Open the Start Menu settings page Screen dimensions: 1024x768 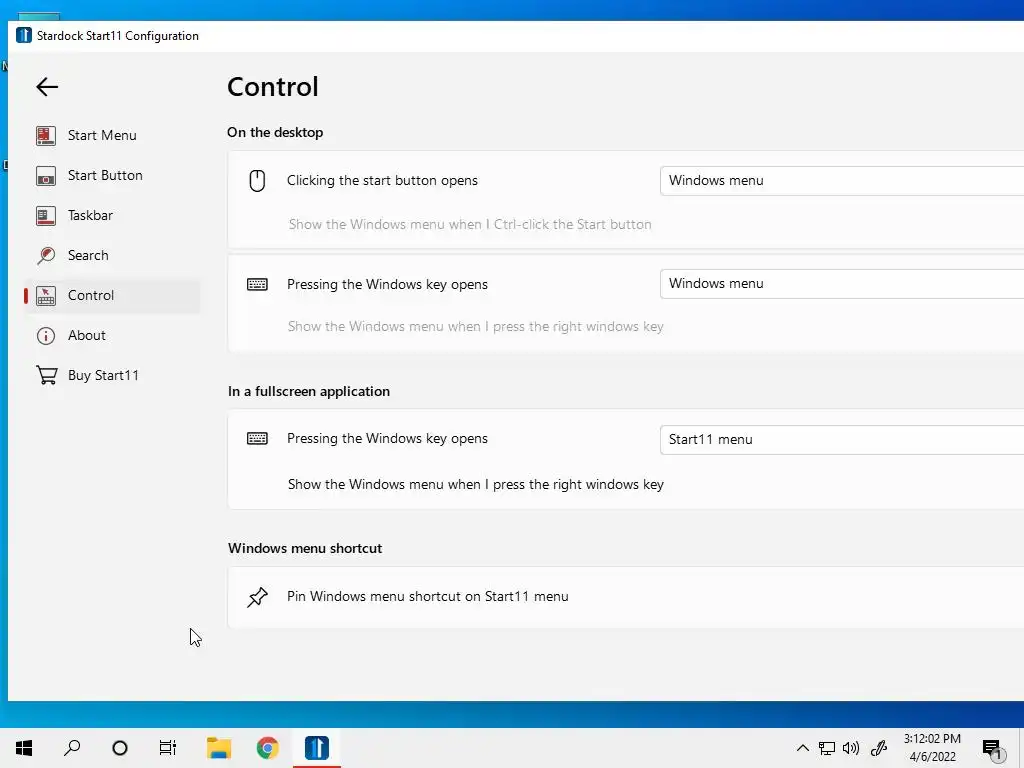coord(112,135)
